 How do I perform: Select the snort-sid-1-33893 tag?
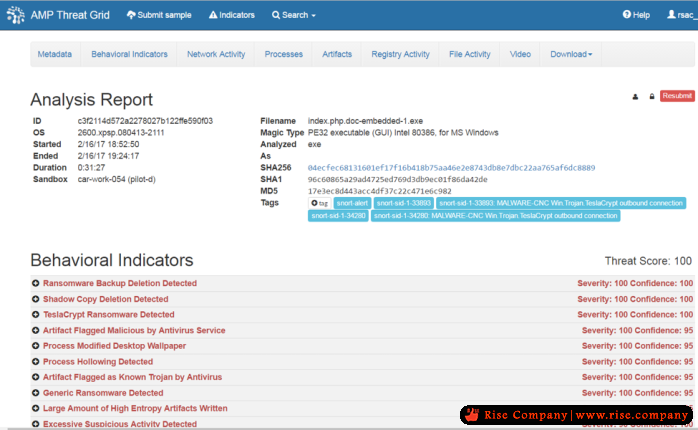point(404,203)
